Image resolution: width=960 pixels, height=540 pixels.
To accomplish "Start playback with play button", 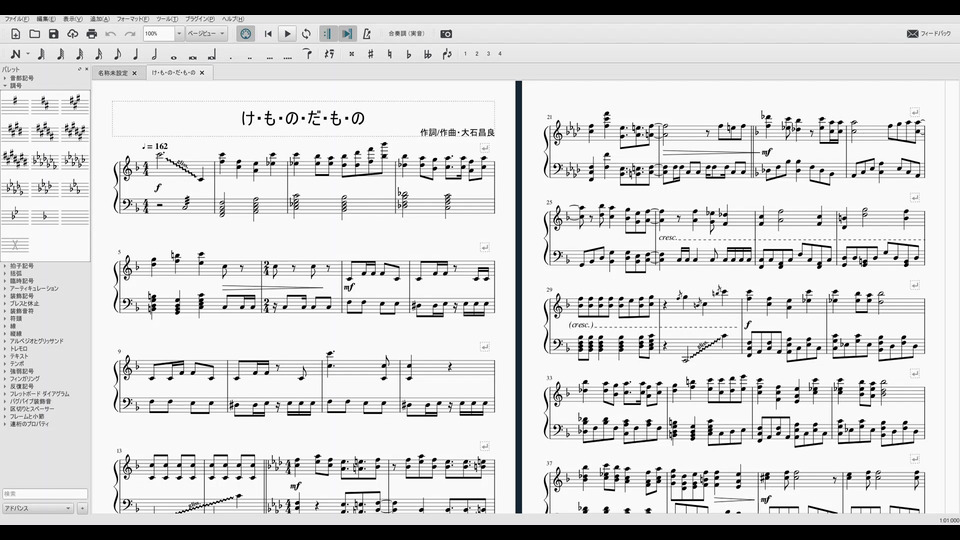I will point(287,34).
